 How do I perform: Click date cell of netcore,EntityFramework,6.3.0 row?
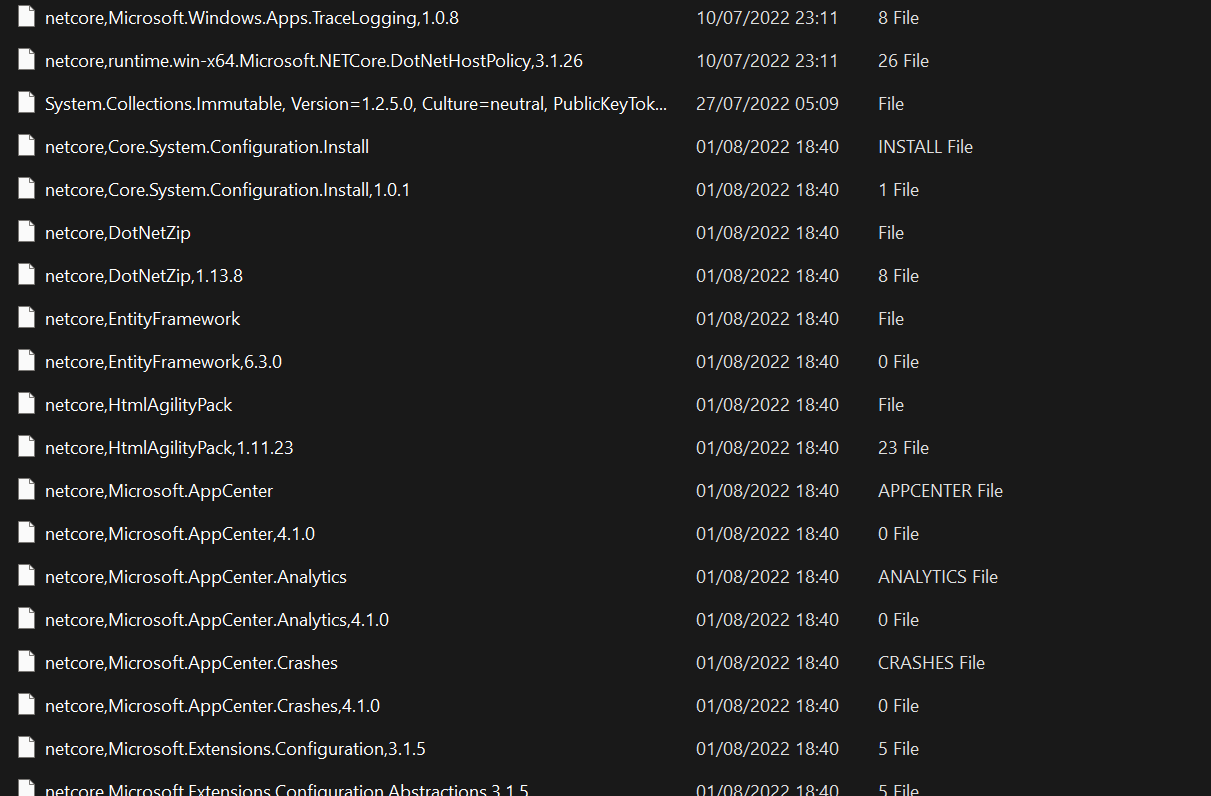point(768,362)
